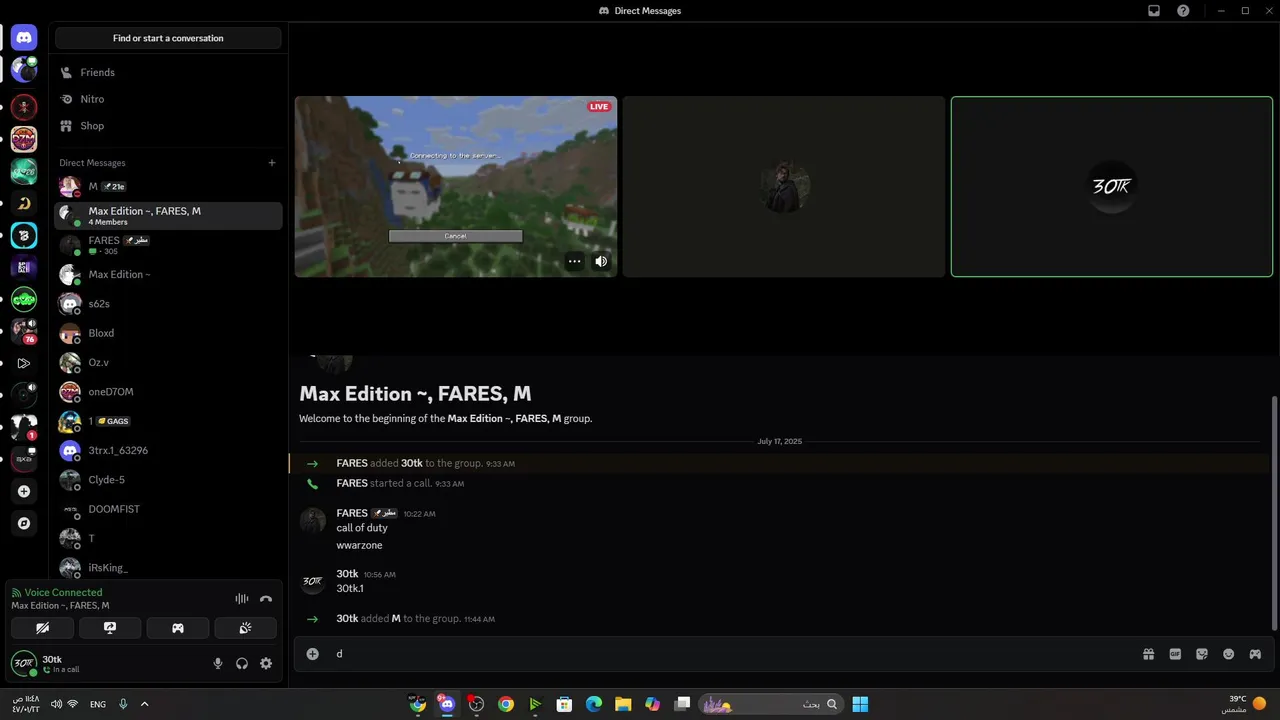The image size is (1280, 720).
Task: Open DM with s62s
Action: tap(168, 303)
